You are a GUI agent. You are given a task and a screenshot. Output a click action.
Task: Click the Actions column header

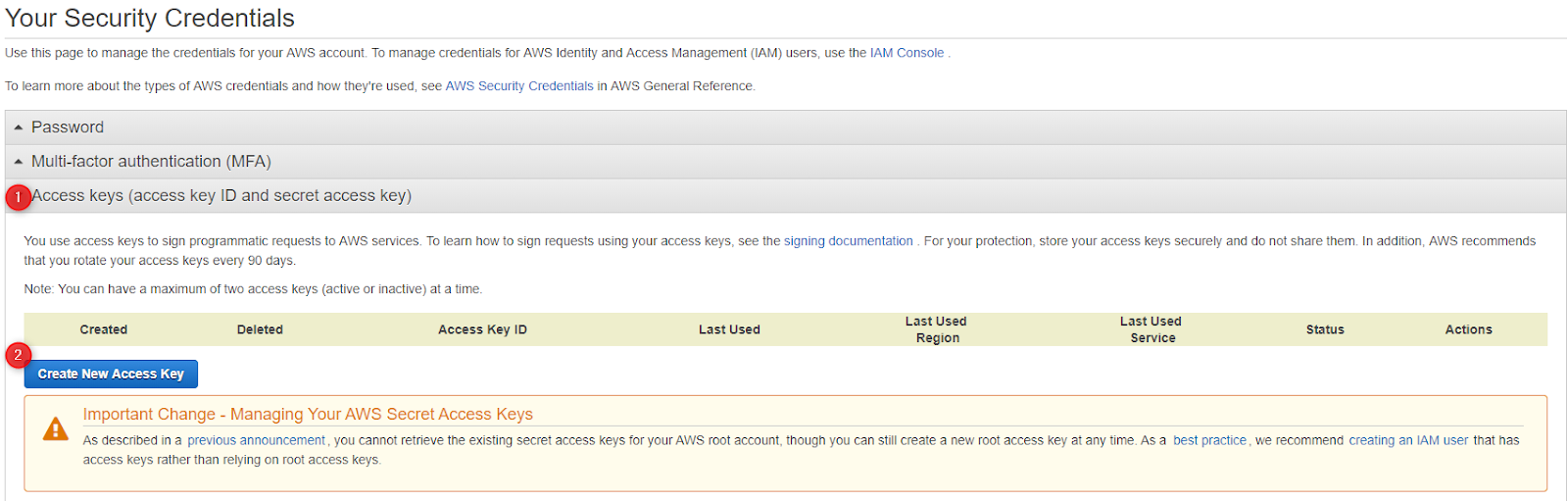point(1468,329)
